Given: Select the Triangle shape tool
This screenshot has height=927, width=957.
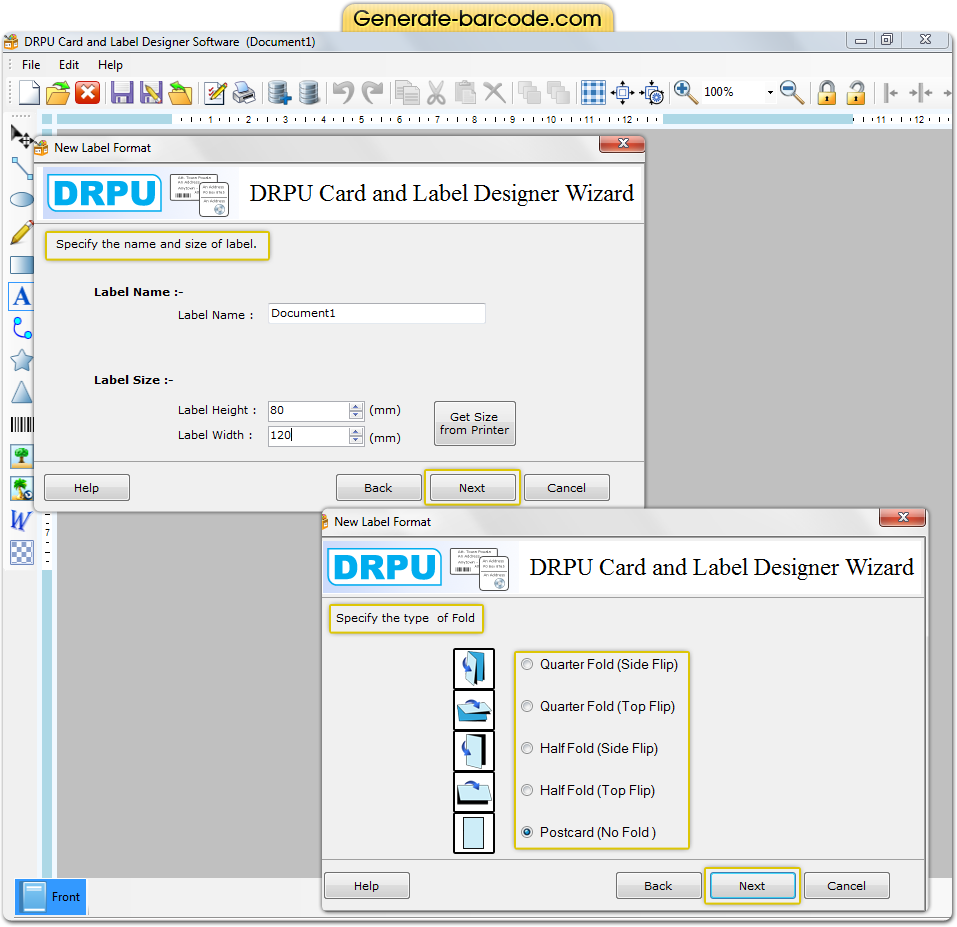Looking at the screenshot, I should [22, 392].
